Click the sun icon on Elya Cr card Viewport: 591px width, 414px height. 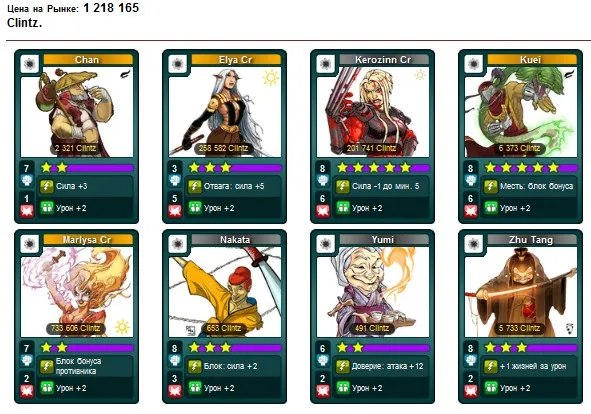coord(271,77)
